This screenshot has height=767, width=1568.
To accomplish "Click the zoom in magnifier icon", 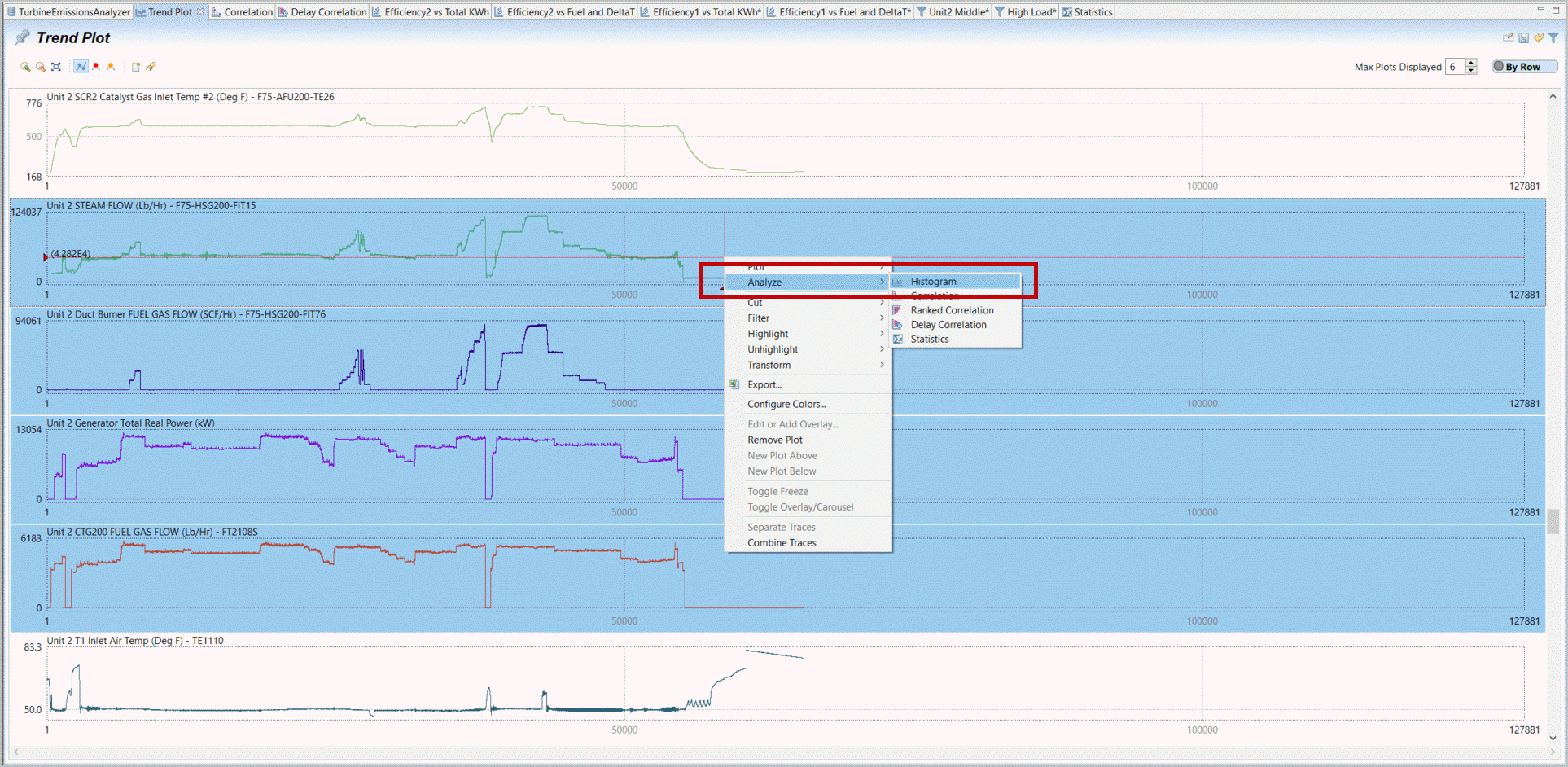I will [x=25, y=67].
